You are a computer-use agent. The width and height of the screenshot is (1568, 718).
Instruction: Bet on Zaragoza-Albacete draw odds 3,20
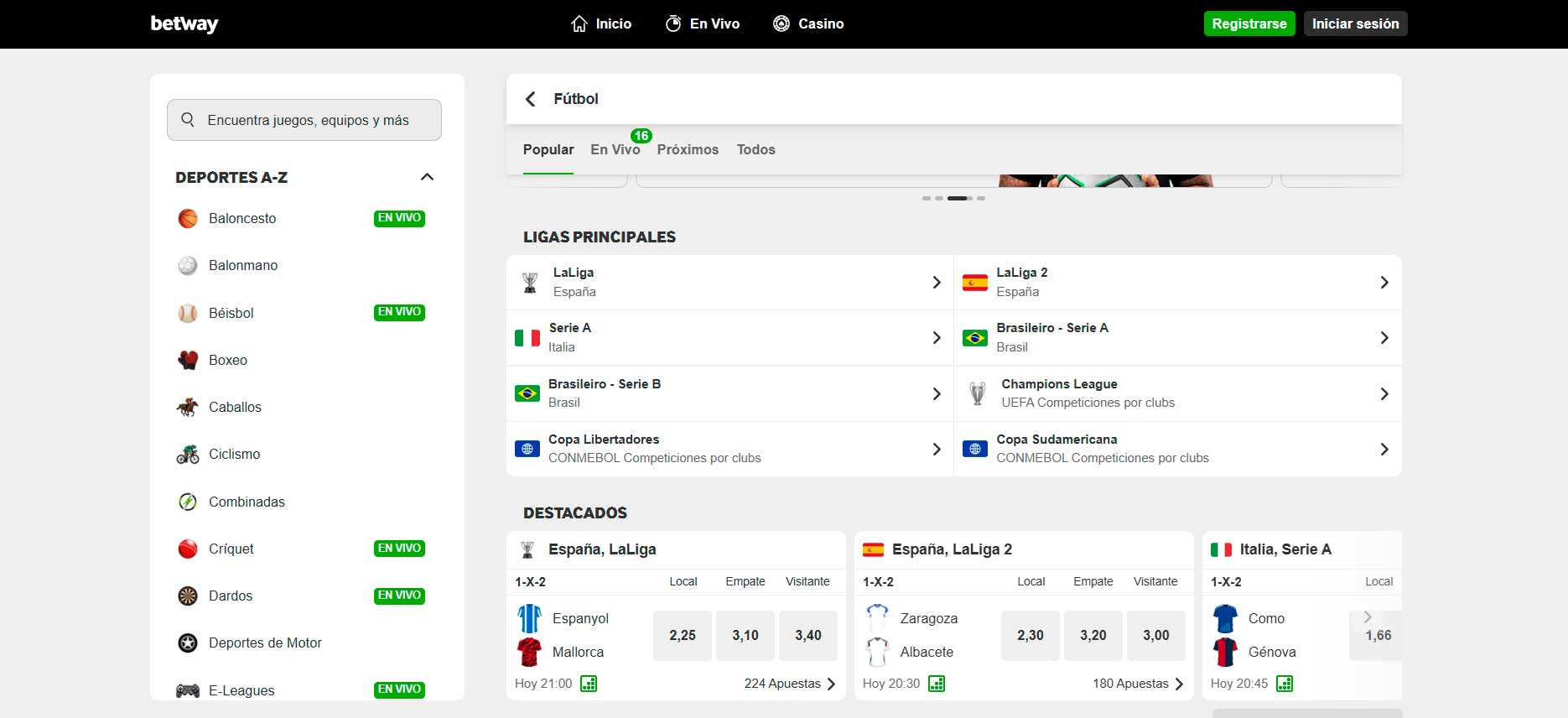1093,636
